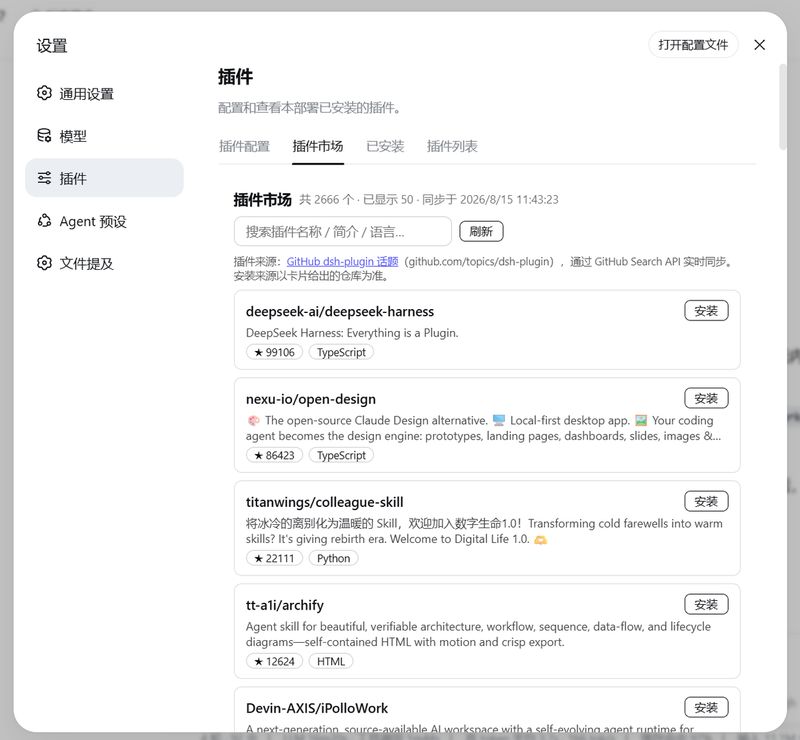The width and height of the screenshot is (800, 740).
Task: Click the settings panel vertical scrollbar
Action: [783, 107]
